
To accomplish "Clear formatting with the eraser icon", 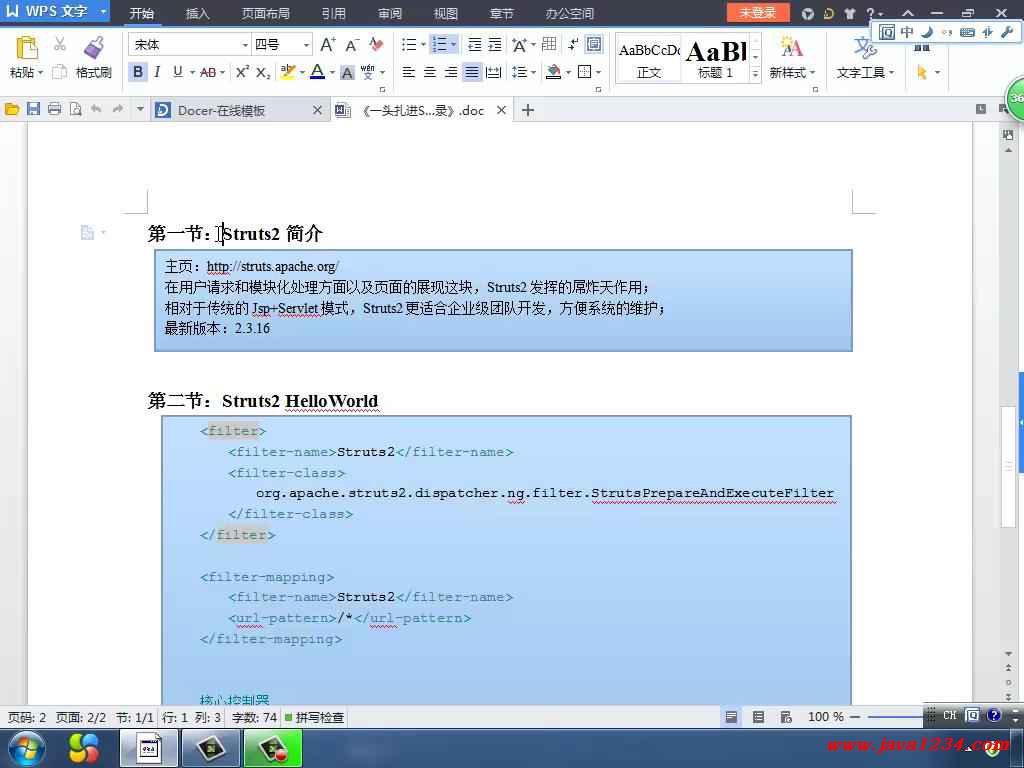I will pos(376,44).
